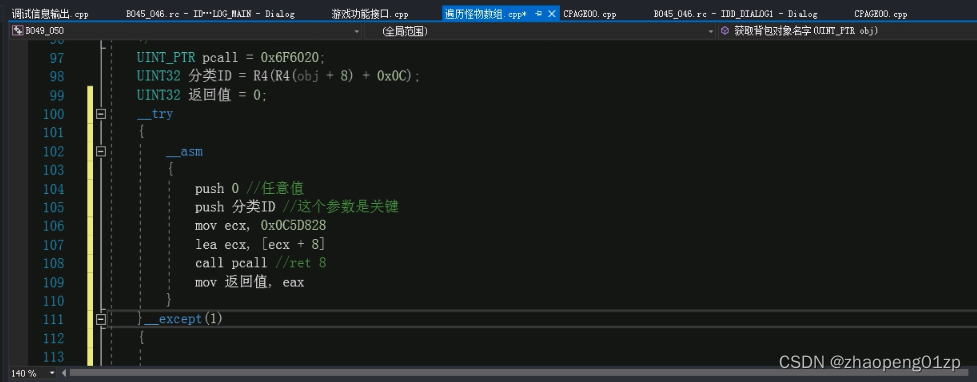Screen dimensions: 977x382
Task: Click the UINT32 type on line 99
Action: tap(159, 95)
